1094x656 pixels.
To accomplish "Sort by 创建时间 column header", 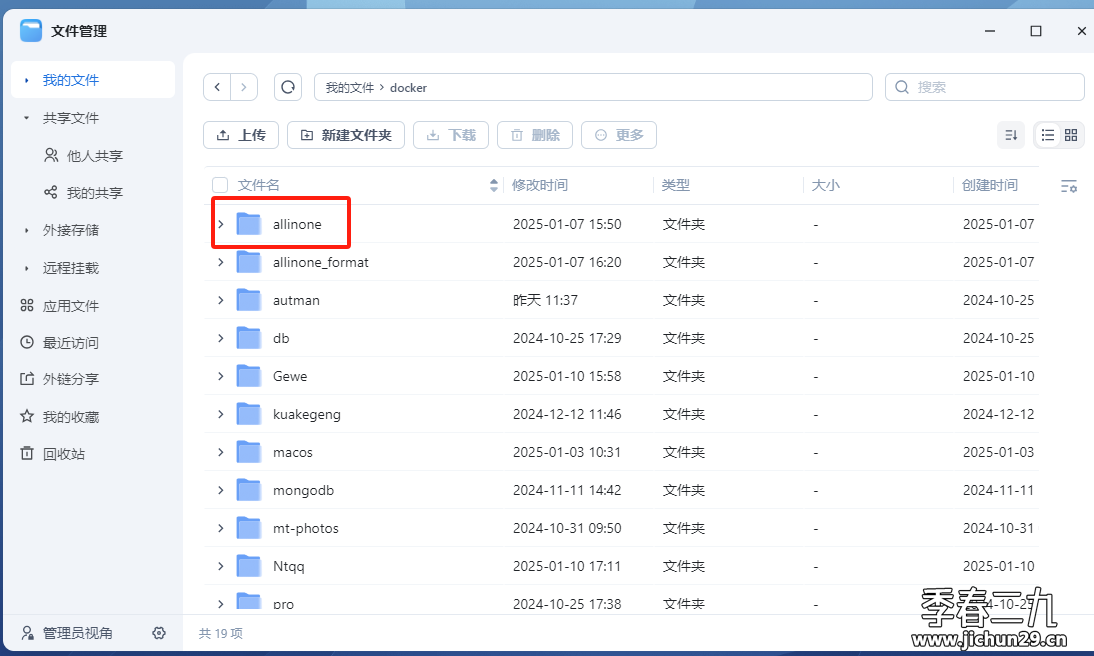I will (989, 185).
